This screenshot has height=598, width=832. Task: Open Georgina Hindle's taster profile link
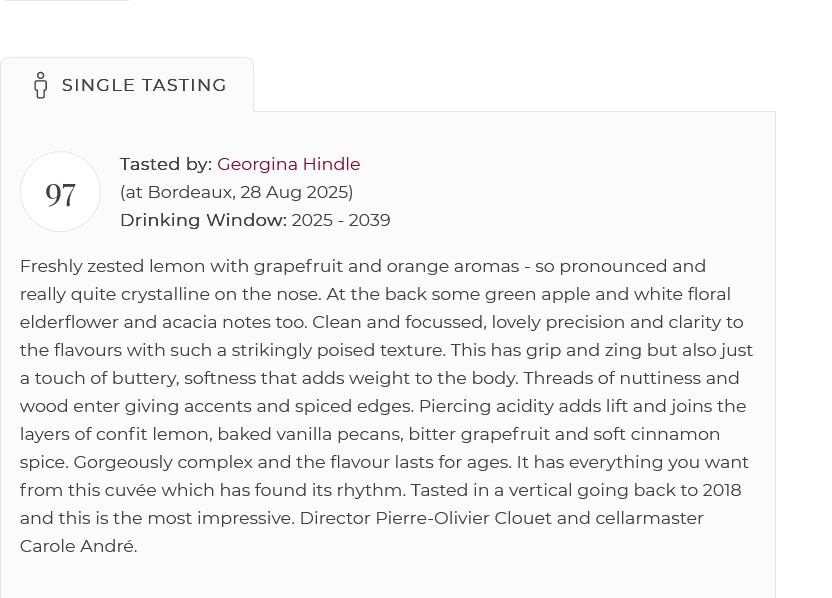point(288,164)
